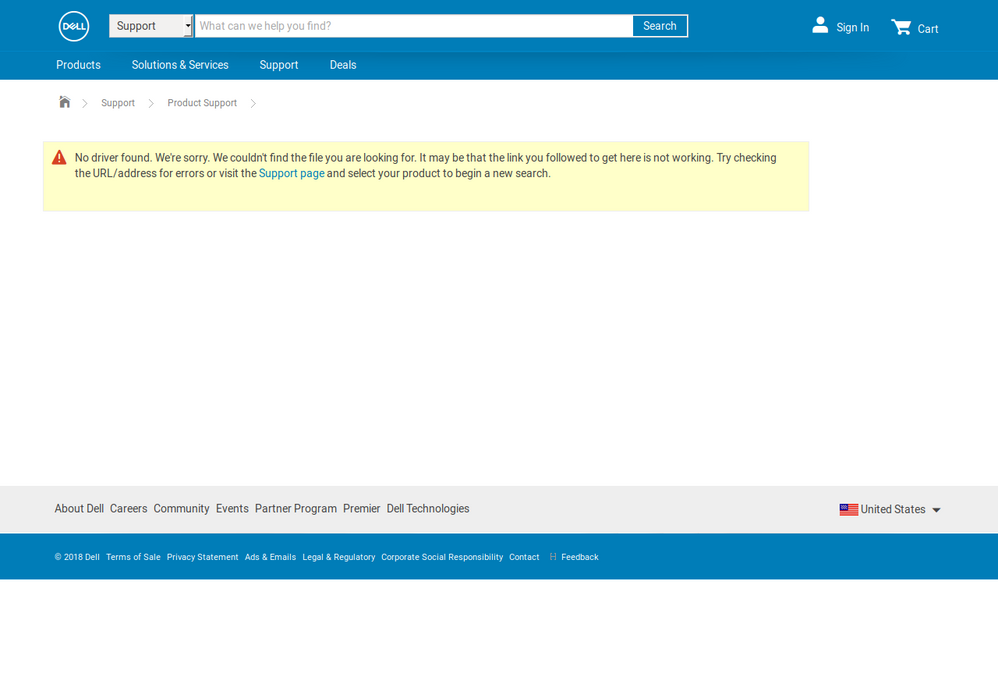Select Deals in the navigation bar
This screenshot has height=681, width=998.
coord(343,64)
